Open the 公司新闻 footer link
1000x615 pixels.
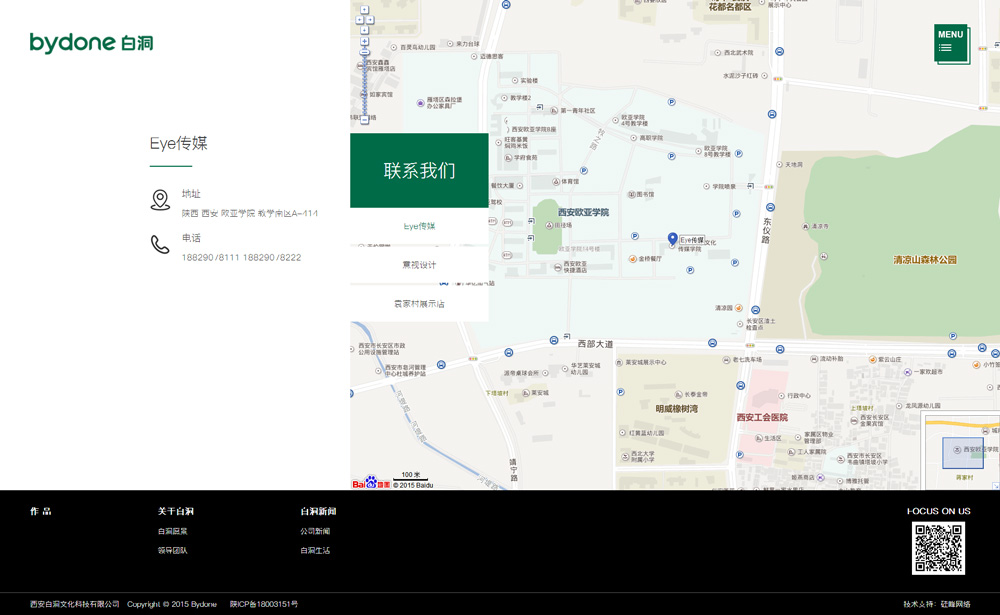click(315, 532)
